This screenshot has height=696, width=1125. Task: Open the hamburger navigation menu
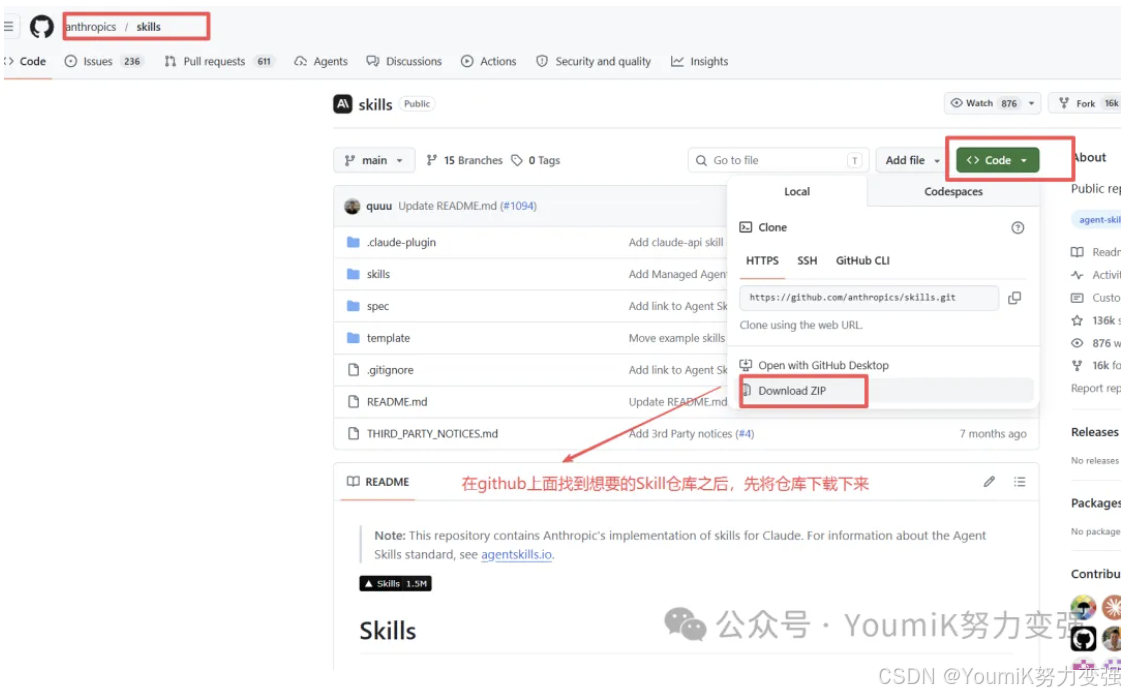(x=8, y=27)
